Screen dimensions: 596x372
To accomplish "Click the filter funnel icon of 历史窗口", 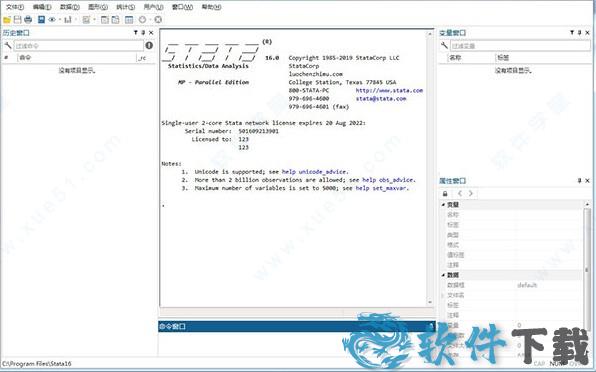I will [x=135, y=33].
